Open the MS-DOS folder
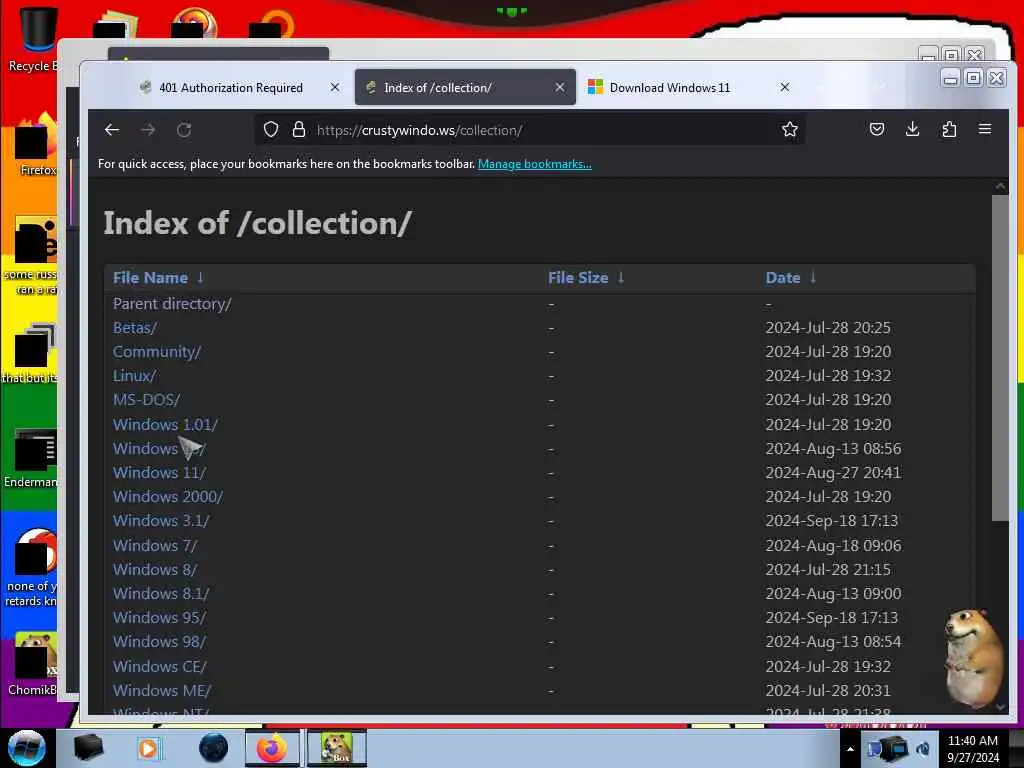Screen dimensions: 1024x768 tap(146, 400)
